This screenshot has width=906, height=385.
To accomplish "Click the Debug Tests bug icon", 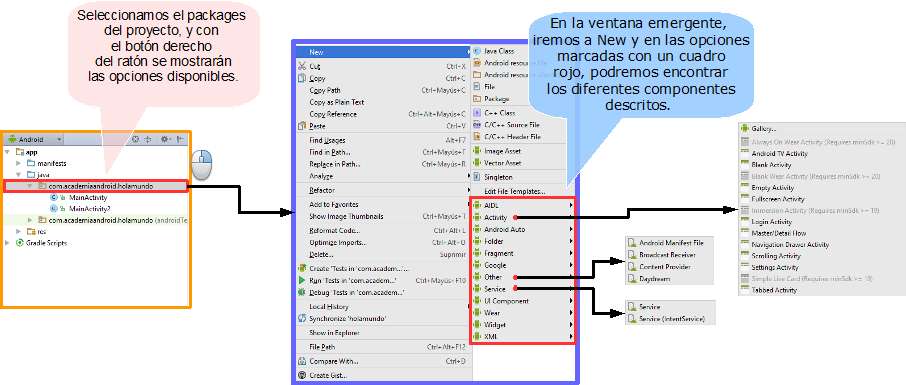I will [302, 293].
